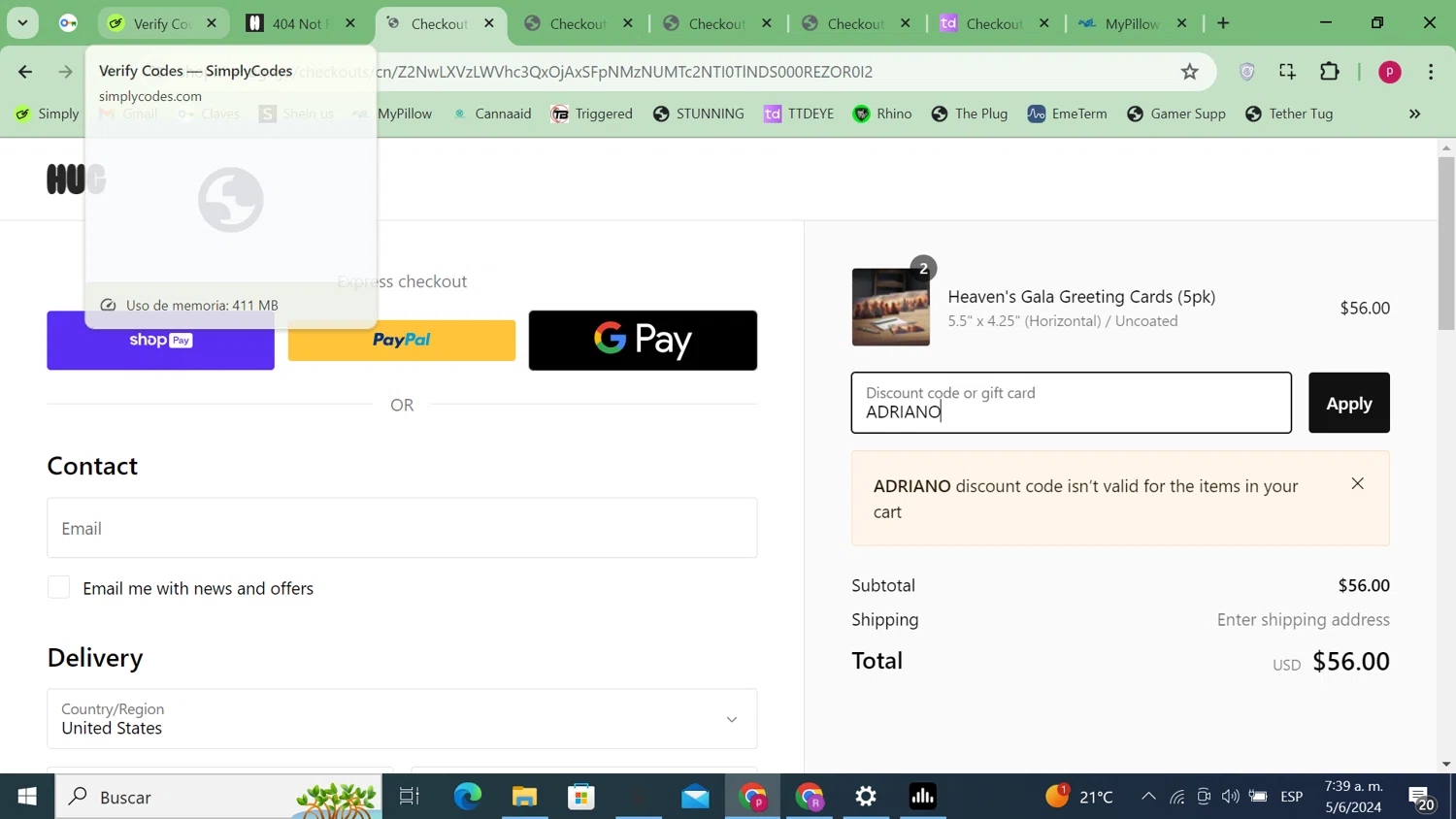Apply the discount code
The image size is (1456, 819).
[x=1348, y=403]
